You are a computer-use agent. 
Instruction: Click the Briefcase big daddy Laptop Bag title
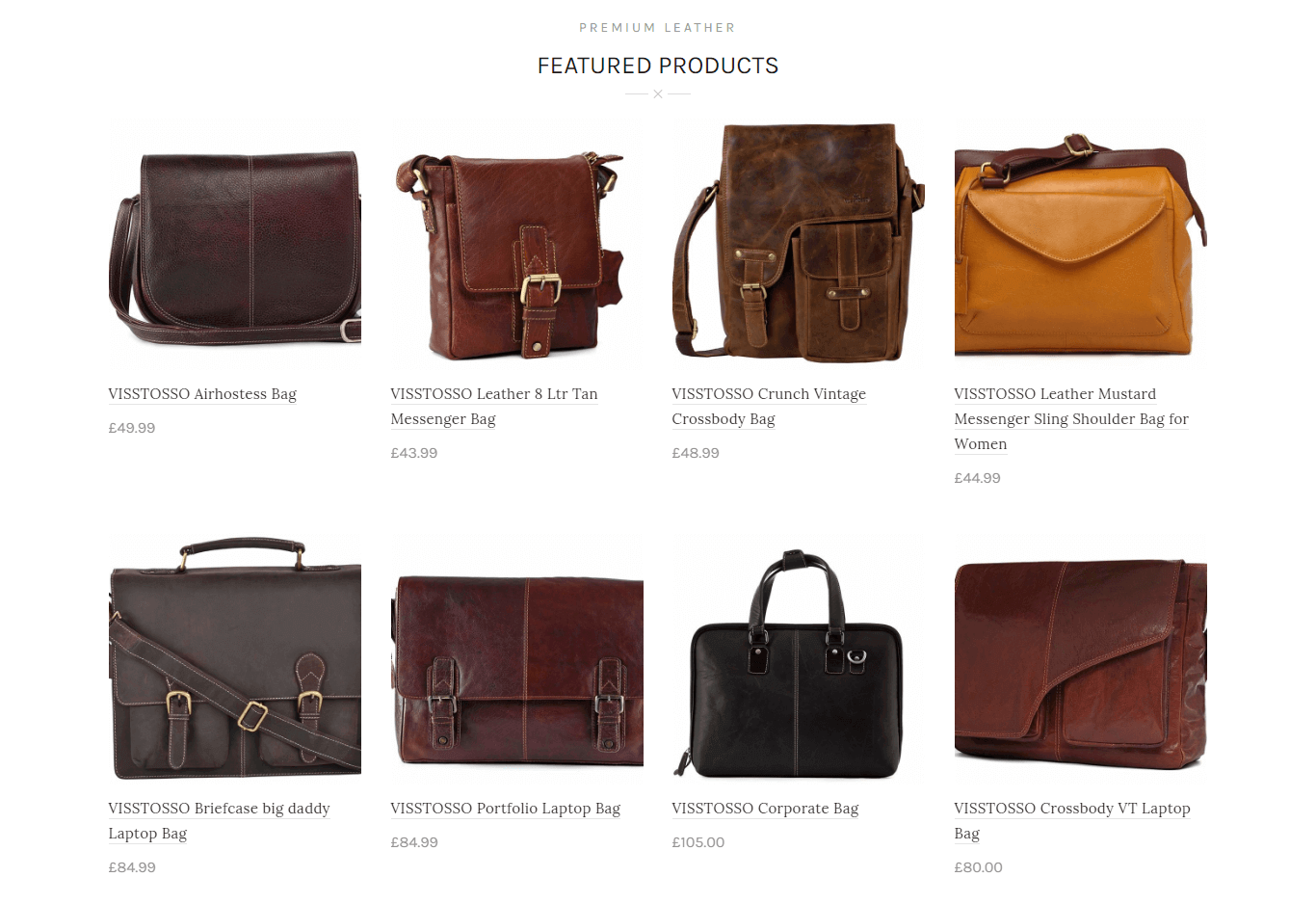coord(220,821)
